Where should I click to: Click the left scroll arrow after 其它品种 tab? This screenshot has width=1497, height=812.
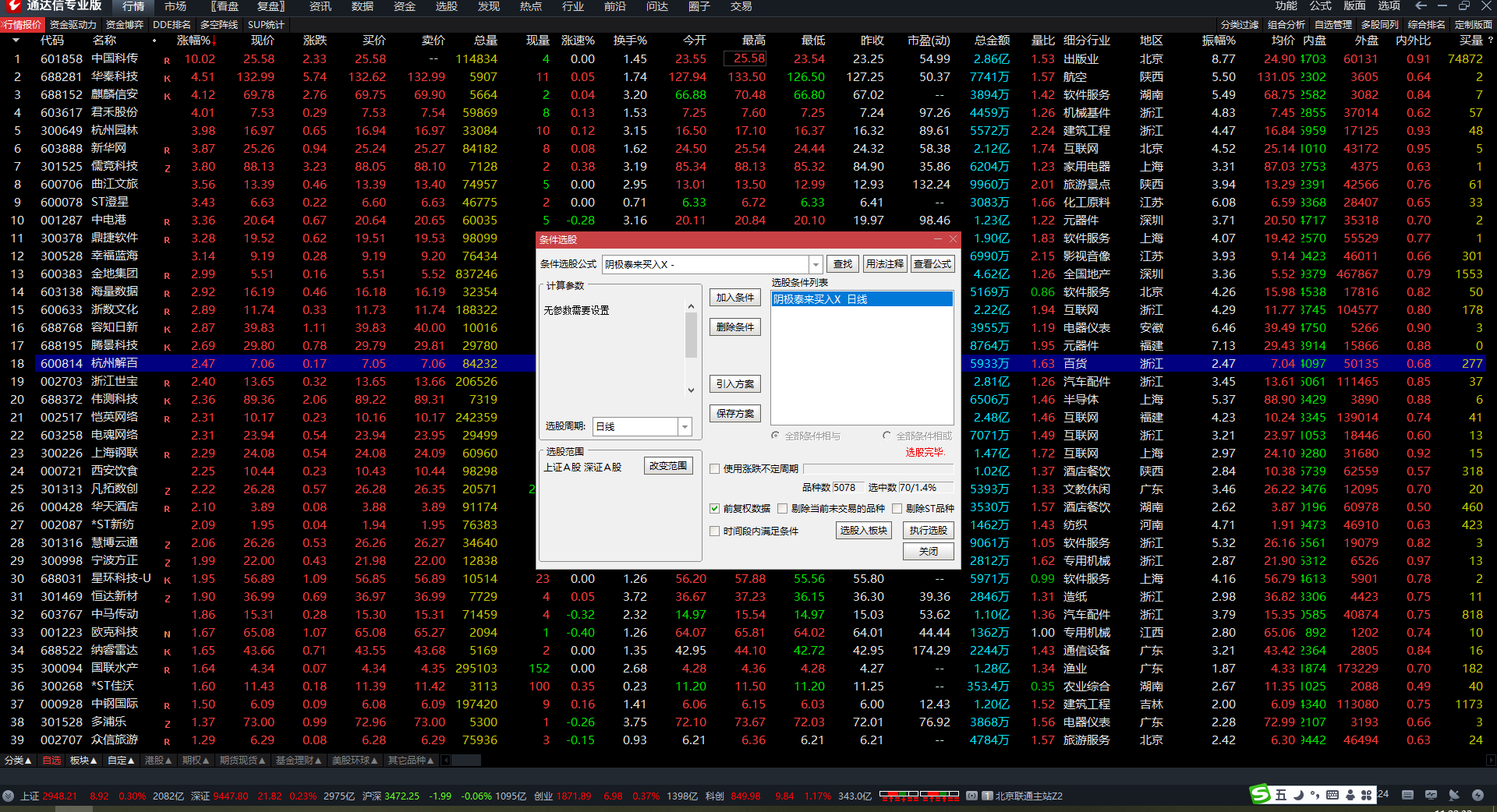[x=445, y=760]
